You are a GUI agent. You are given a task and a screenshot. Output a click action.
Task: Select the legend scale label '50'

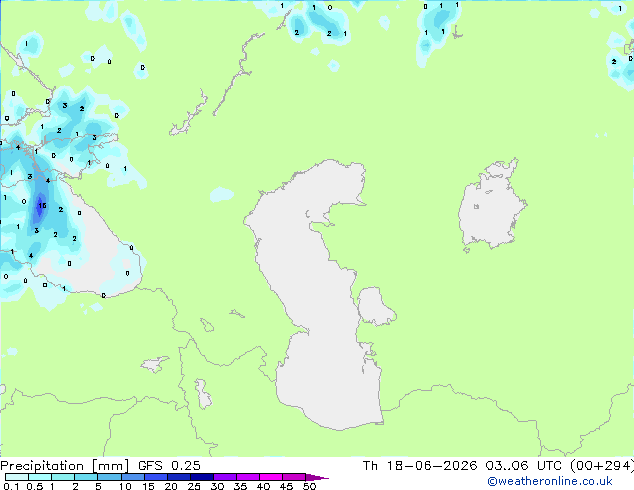tap(309, 486)
